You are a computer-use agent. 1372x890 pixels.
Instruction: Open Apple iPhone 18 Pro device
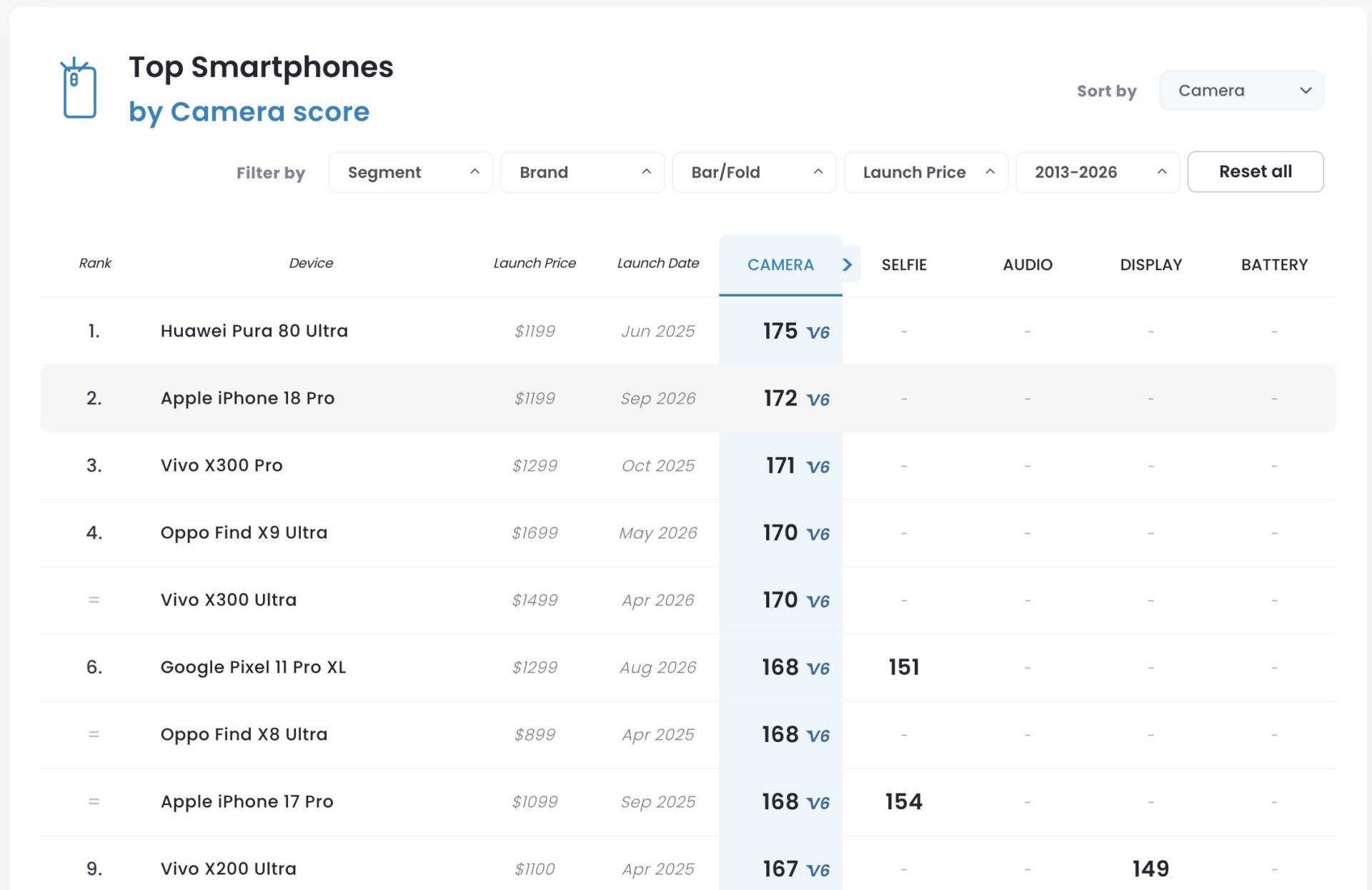(247, 398)
